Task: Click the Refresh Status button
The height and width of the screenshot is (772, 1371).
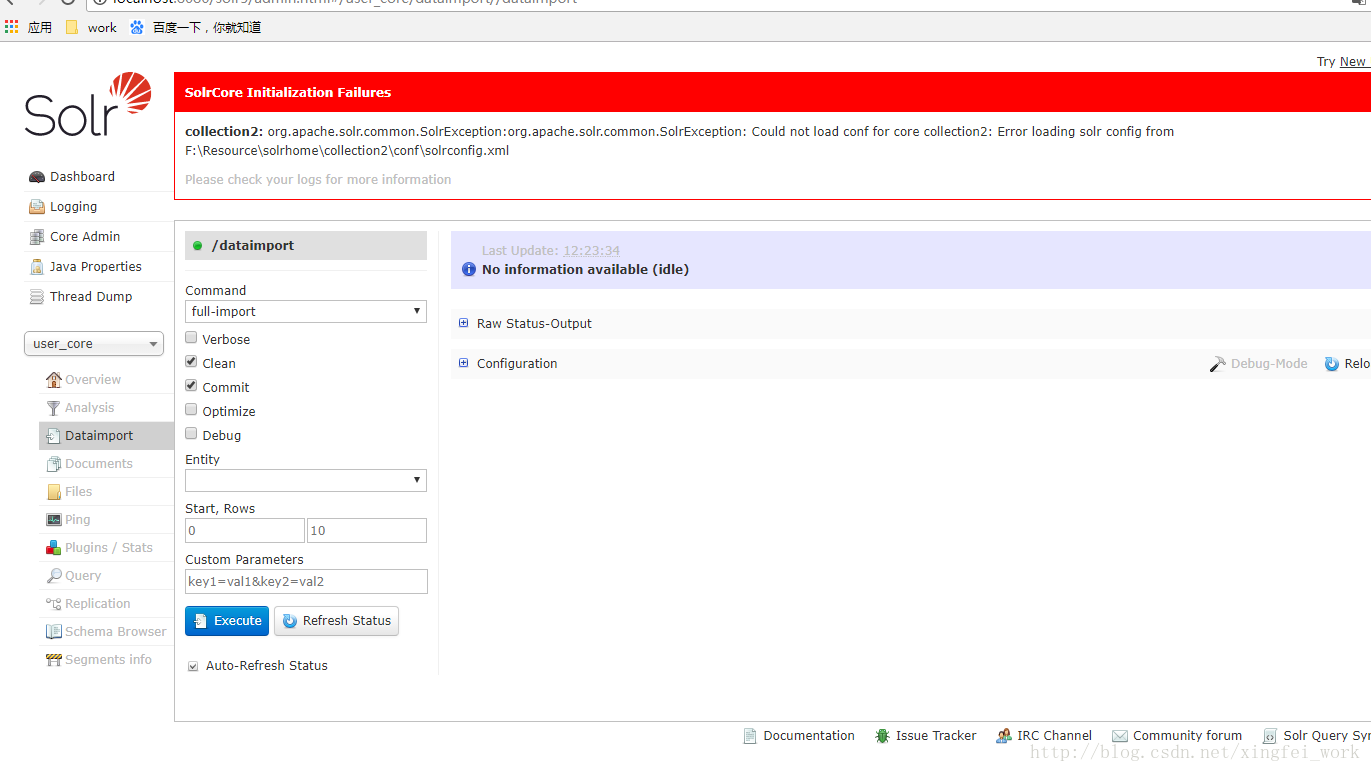Action: pos(336,621)
